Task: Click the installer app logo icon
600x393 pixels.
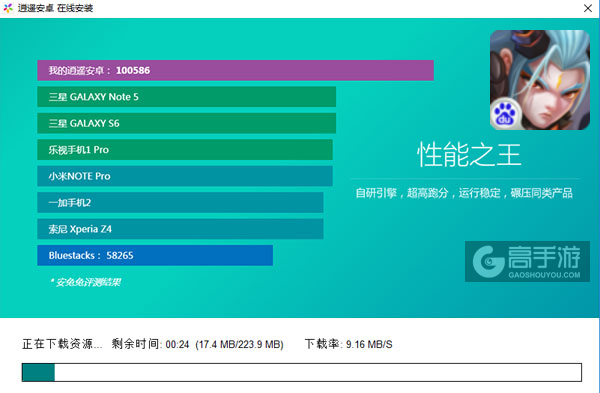Action: click(8, 8)
